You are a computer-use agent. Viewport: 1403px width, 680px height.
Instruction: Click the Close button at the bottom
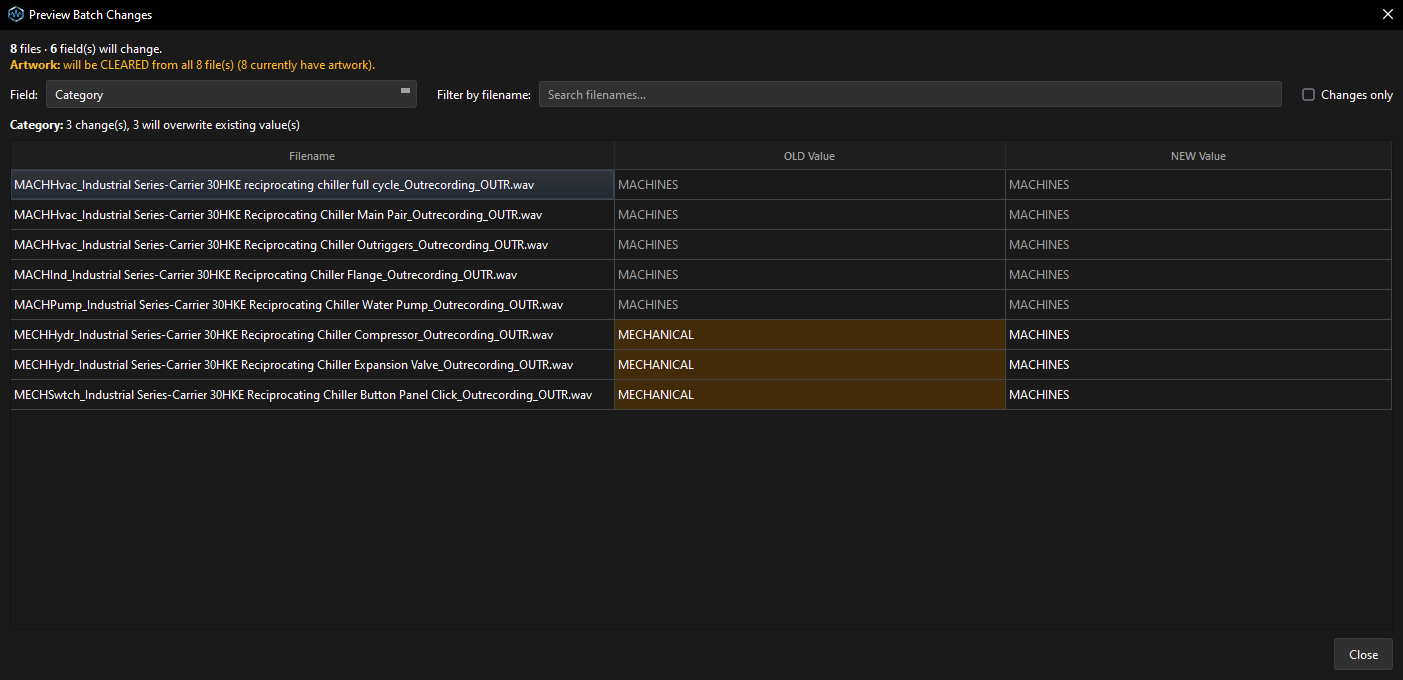(x=1363, y=654)
